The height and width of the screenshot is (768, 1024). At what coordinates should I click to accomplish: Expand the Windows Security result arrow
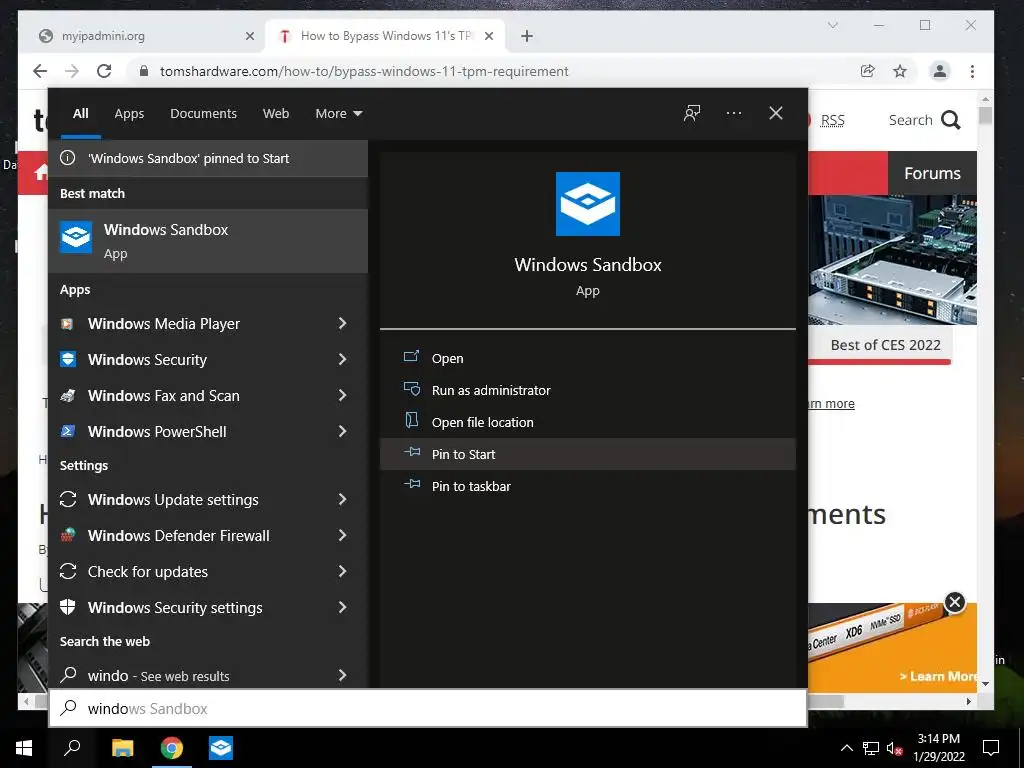pos(342,359)
